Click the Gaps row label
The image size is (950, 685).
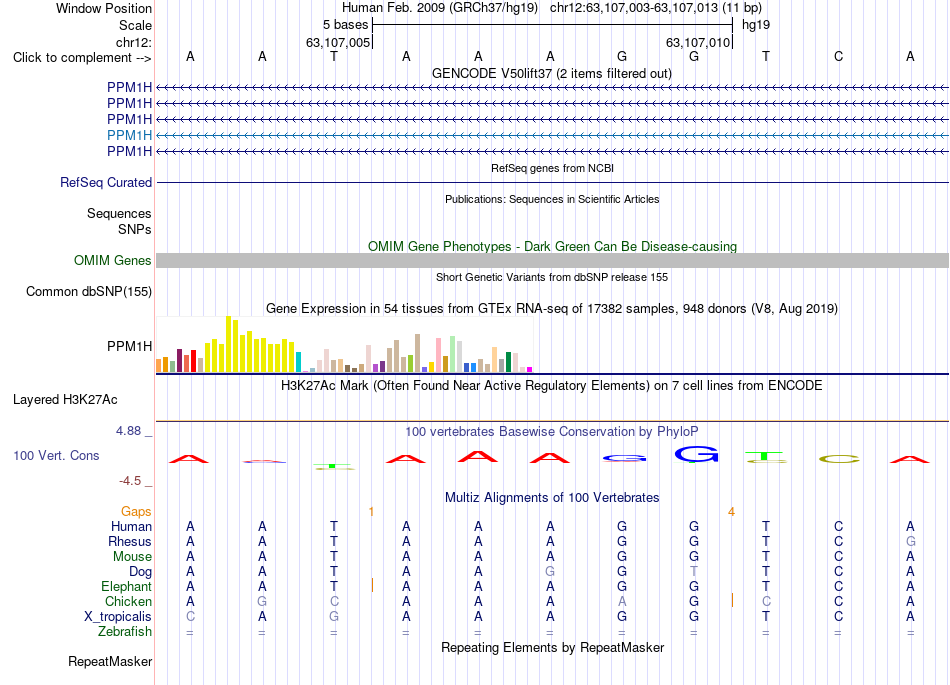coord(136,512)
